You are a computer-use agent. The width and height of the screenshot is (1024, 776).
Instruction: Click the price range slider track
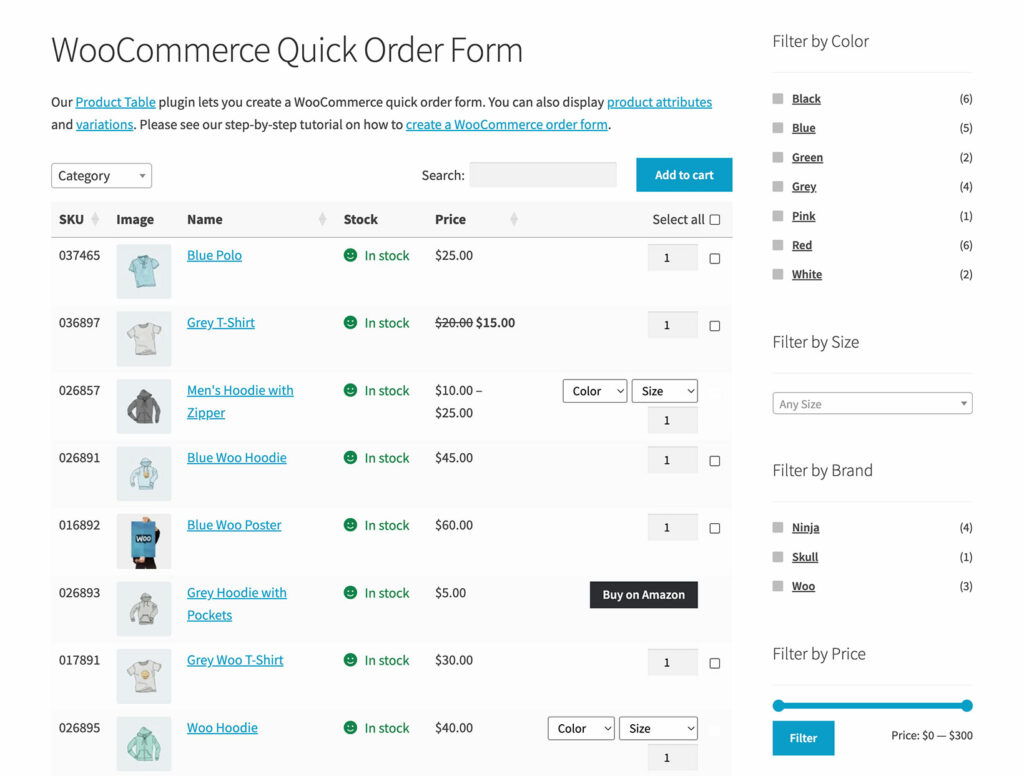pyautogui.click(x=872, y=705)
